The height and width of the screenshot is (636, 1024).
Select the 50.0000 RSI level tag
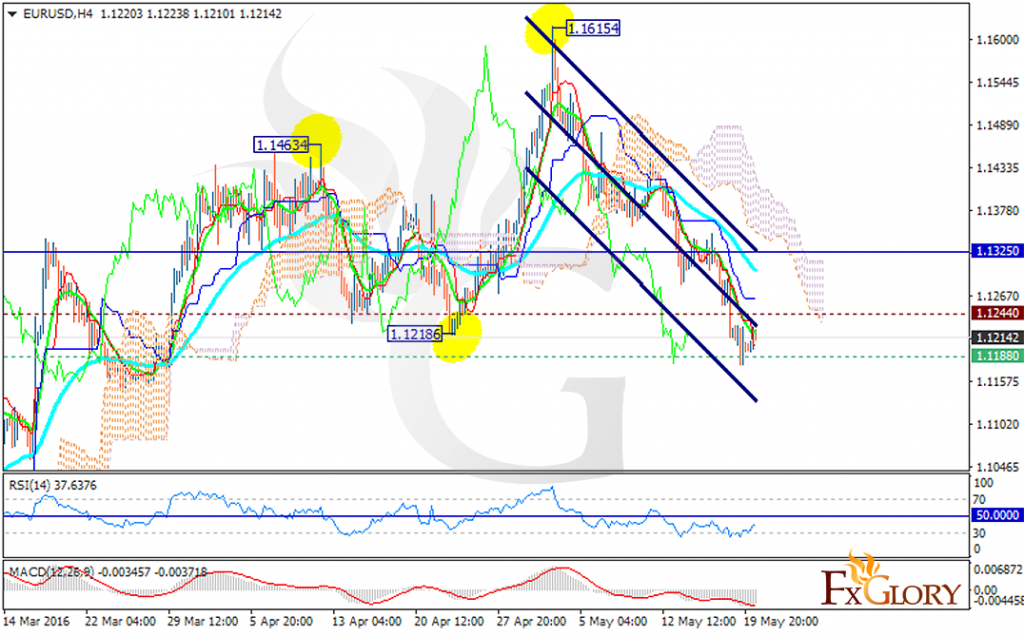click(997, 515)
